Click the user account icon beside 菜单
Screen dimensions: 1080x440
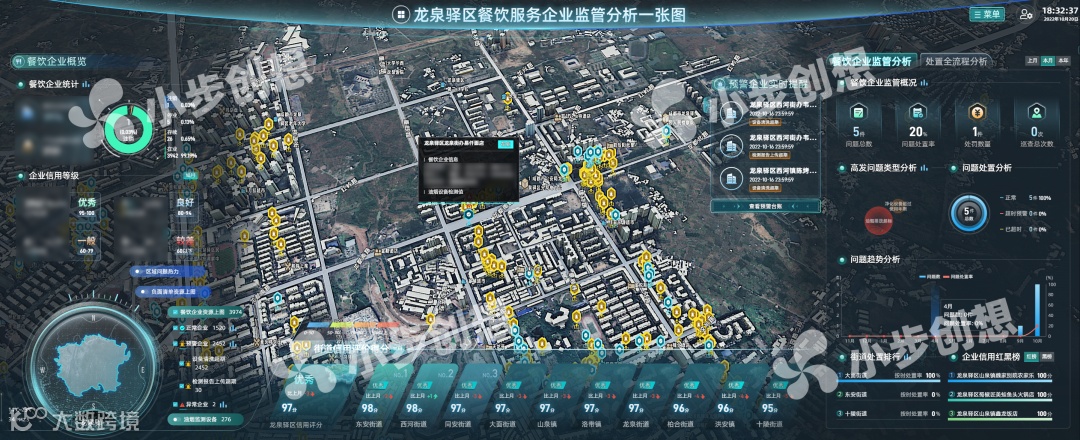(x=1026, y=14)
